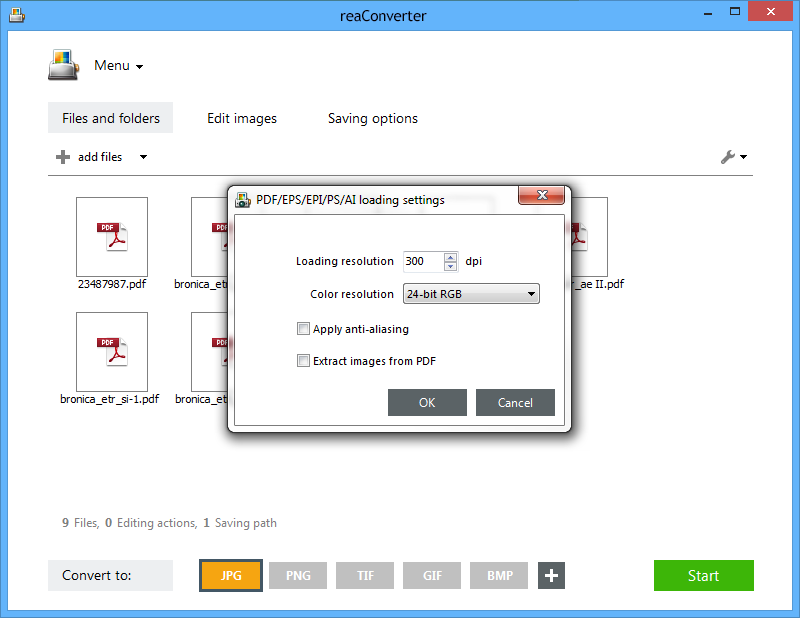This screenshot has height=618, width=800.
Task: Confirm loading settings with OK
Action: [x=427, y=403]
